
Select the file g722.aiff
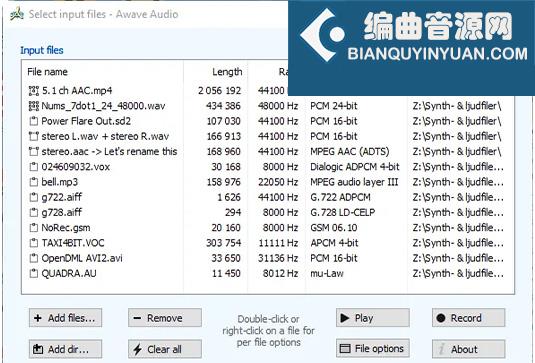(x=61, y=197)
